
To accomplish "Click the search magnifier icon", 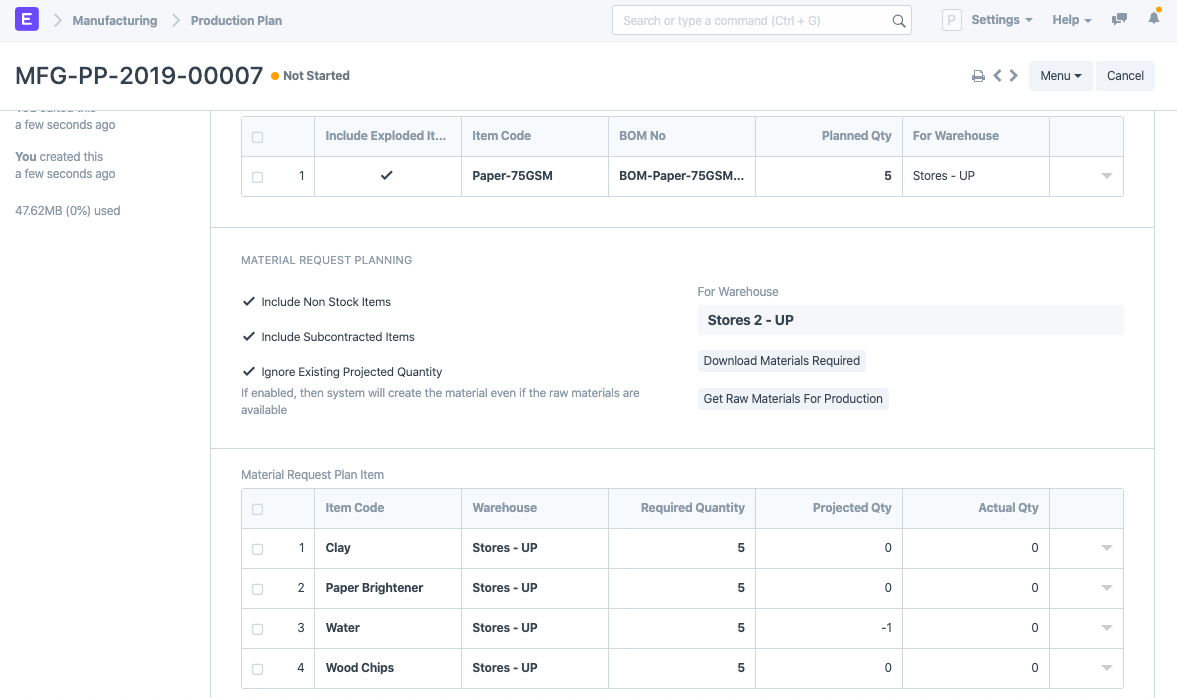I will 898,21.
